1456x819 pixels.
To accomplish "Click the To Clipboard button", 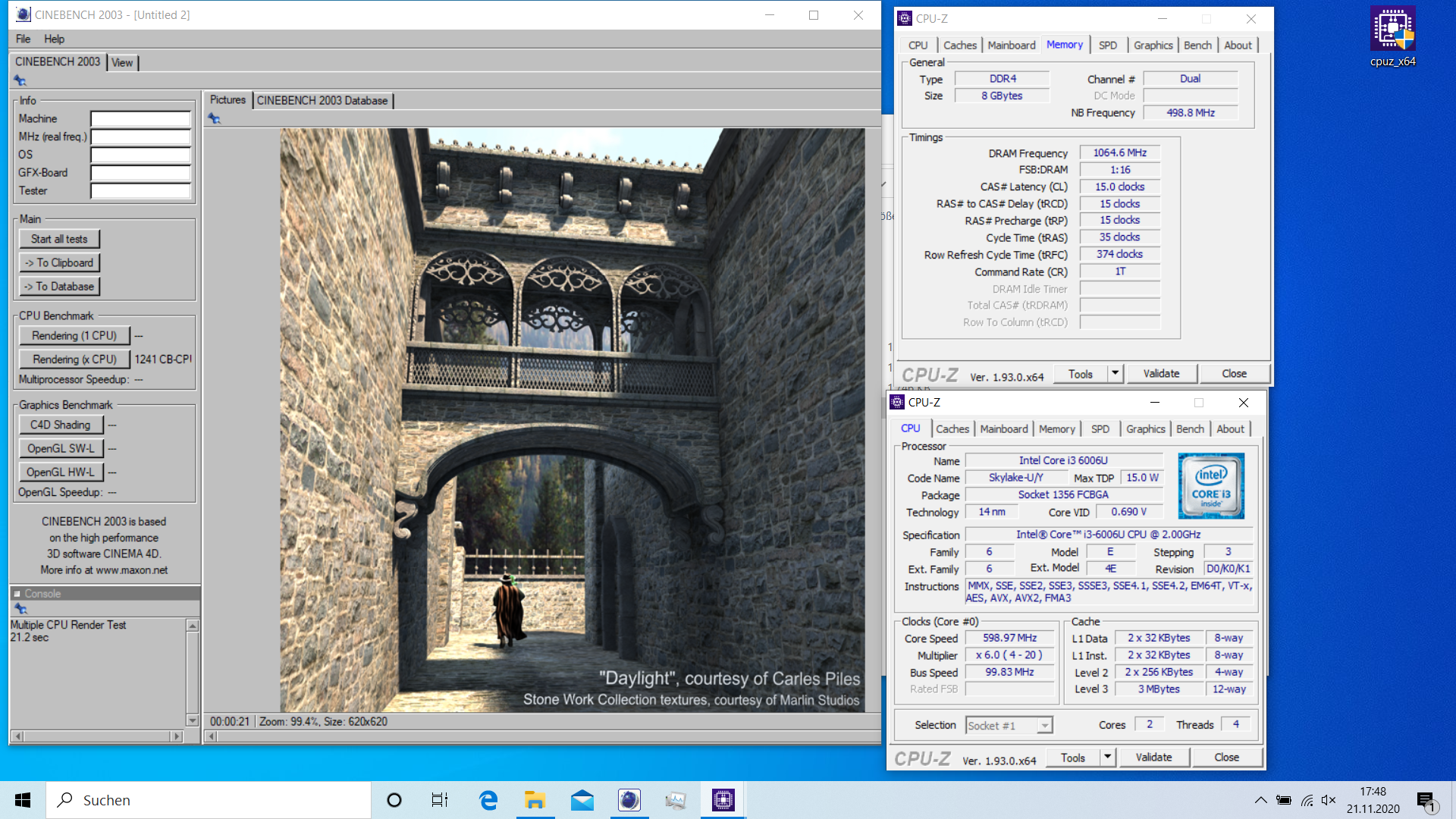I will [59, 262].
